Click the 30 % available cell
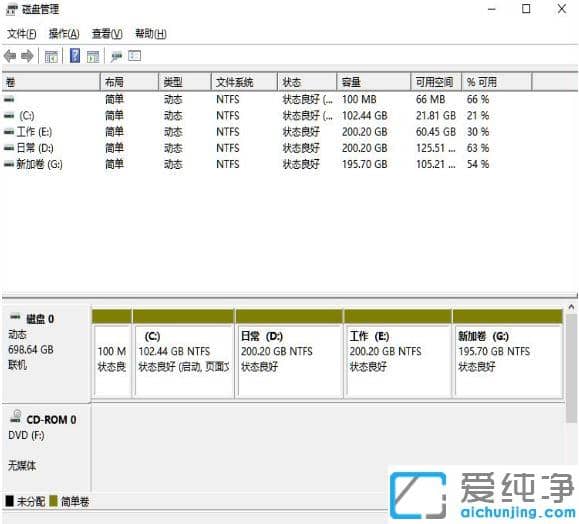The image size is (579, 524). pos(478,132)
